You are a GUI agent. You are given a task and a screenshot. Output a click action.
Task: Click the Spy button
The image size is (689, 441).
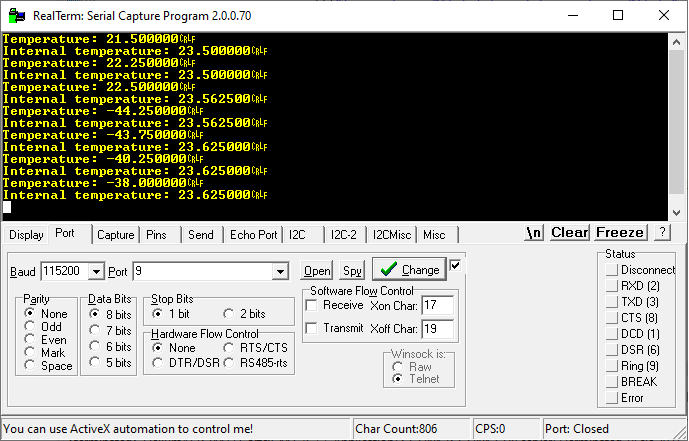(352, 271)
